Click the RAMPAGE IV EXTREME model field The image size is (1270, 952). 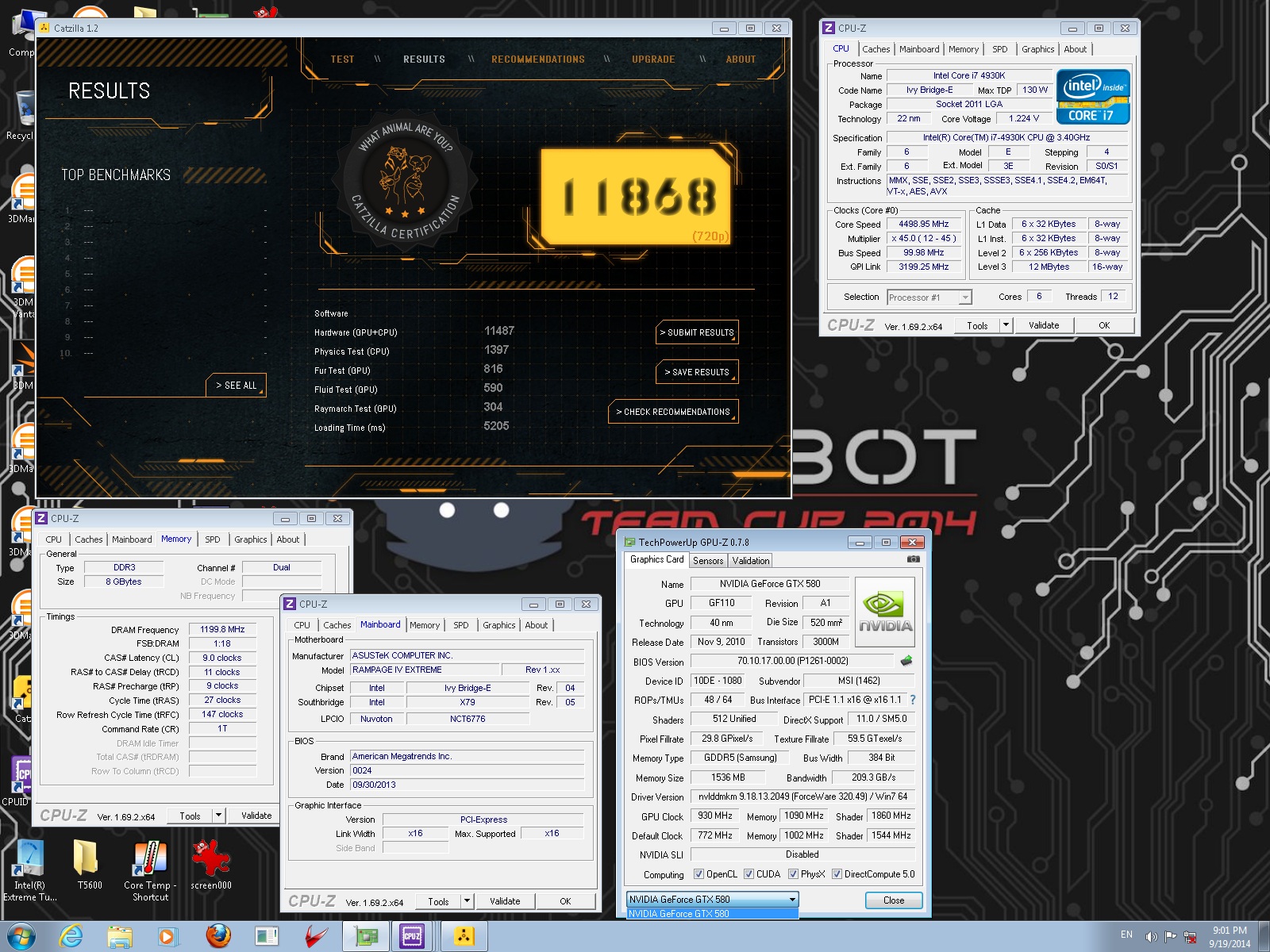[425, 670]
